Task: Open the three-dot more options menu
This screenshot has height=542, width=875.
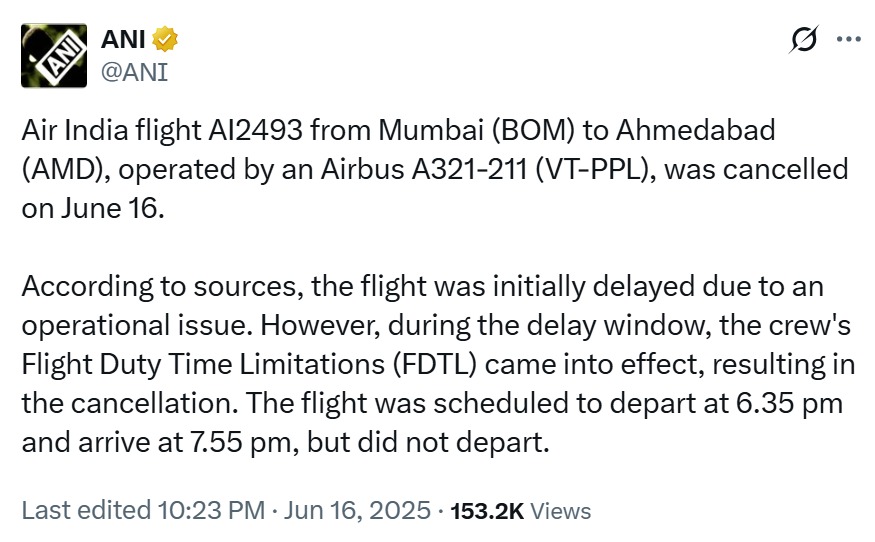Action: pyautogui.click(x=847, y=40)
